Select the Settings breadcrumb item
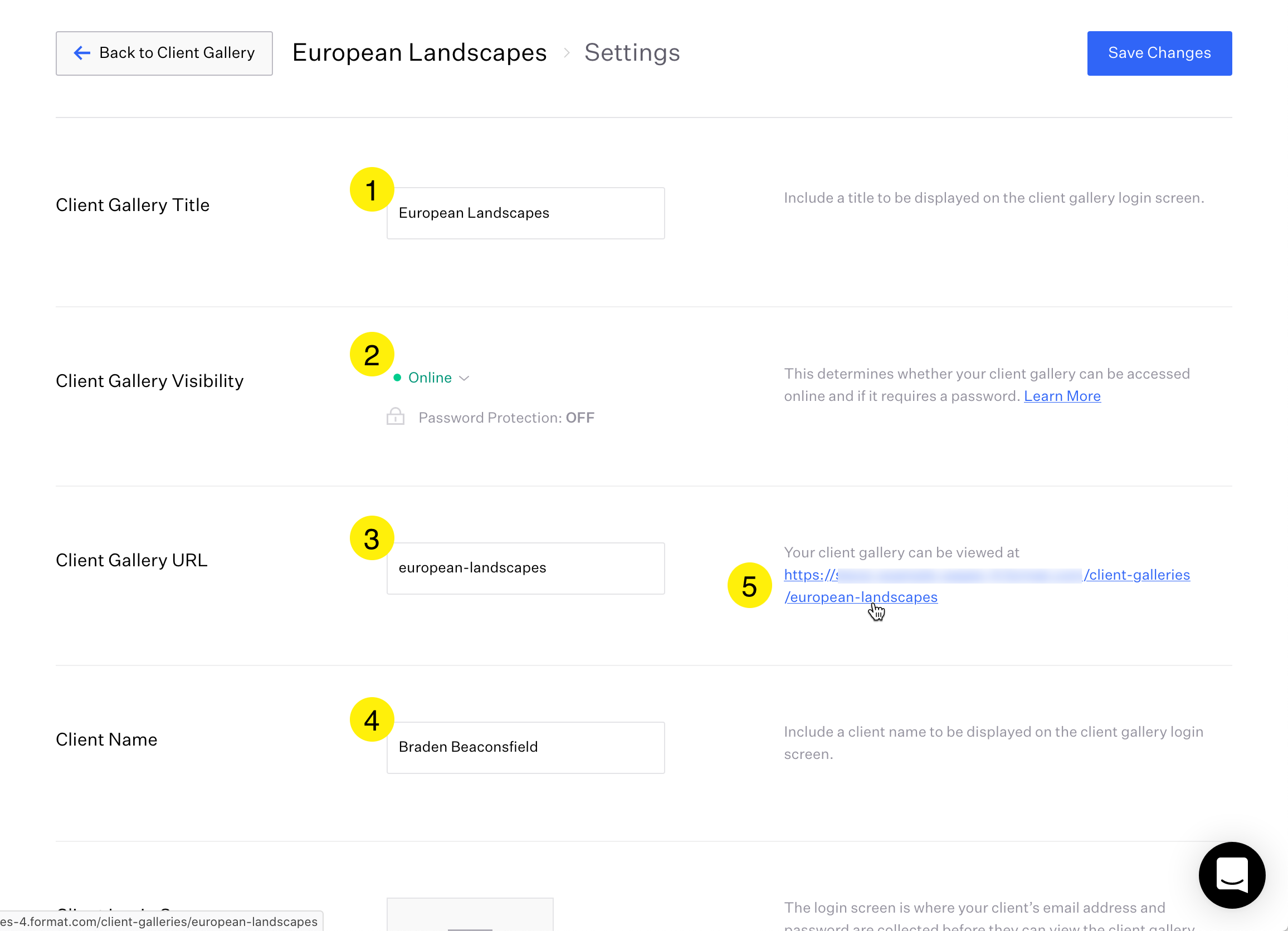Viewport: 1288px width, 931px height. tap(632, 53)
